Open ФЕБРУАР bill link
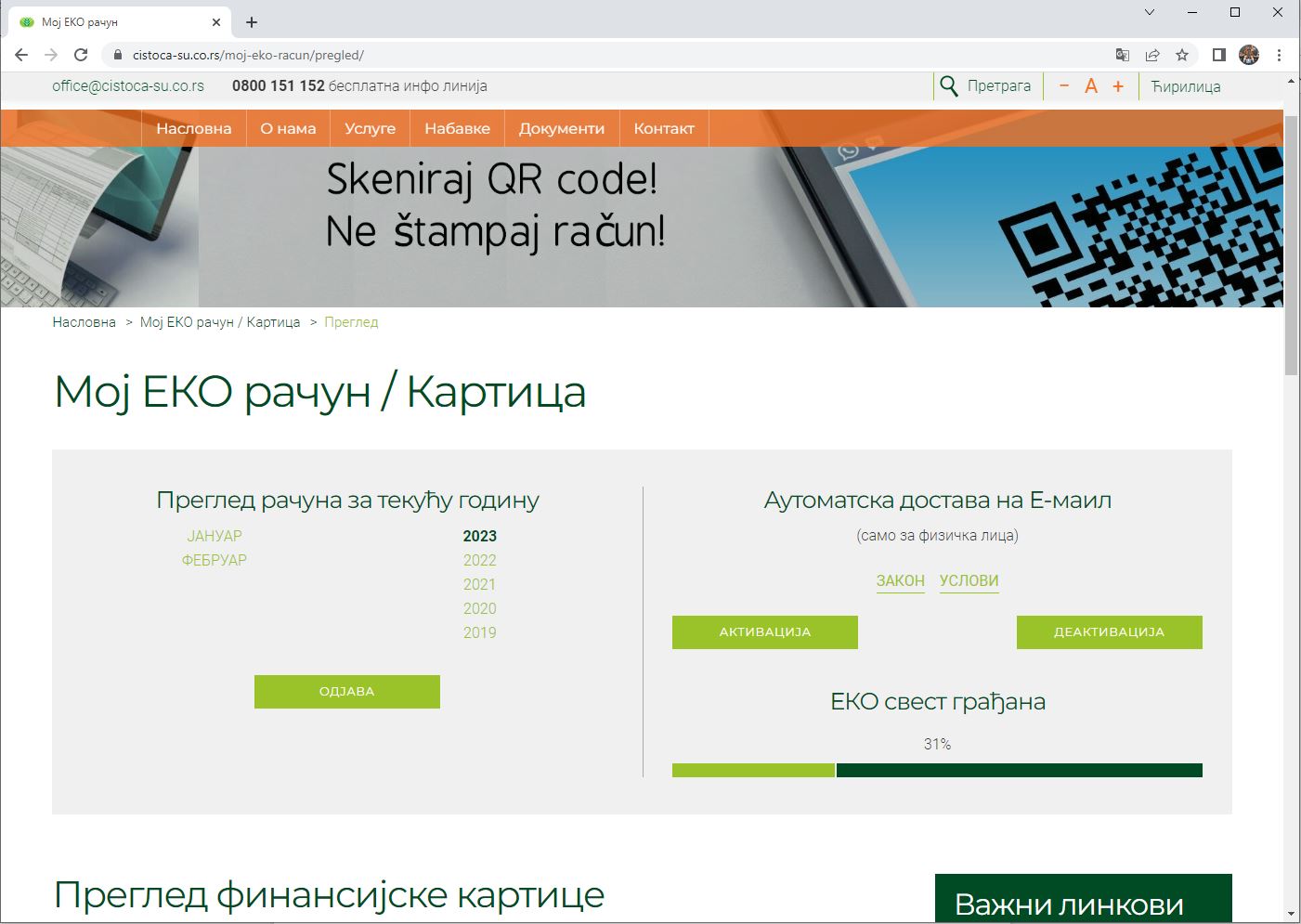 pos(215,560)
